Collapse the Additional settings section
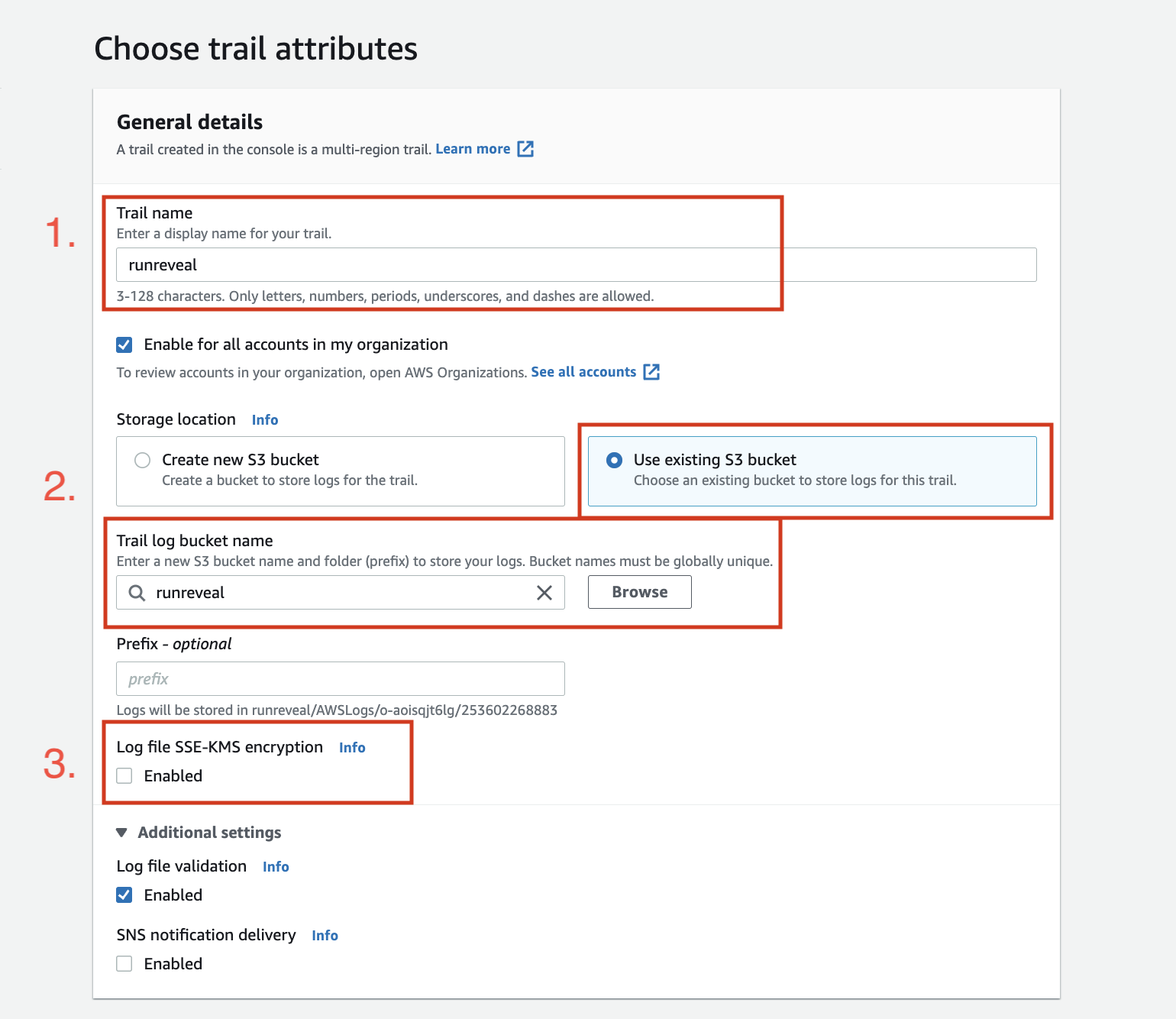 (x=122, y=833)
